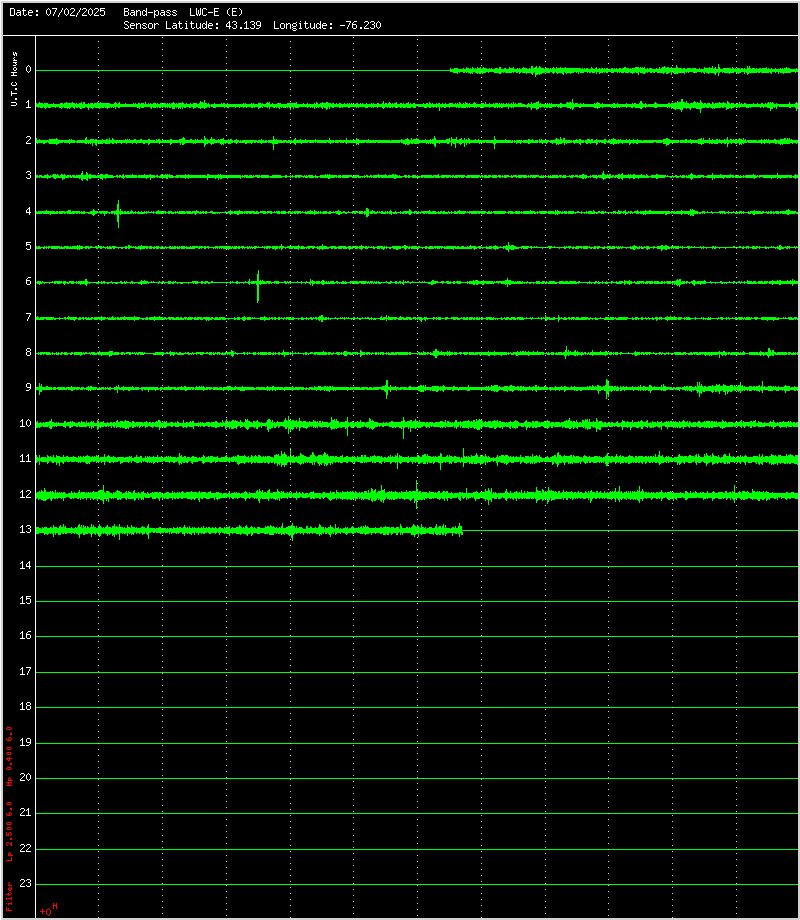Screen dimensions: 800x920
Task: Click the "LWC-E (E)" station label
Action: [x=216, y=12]
